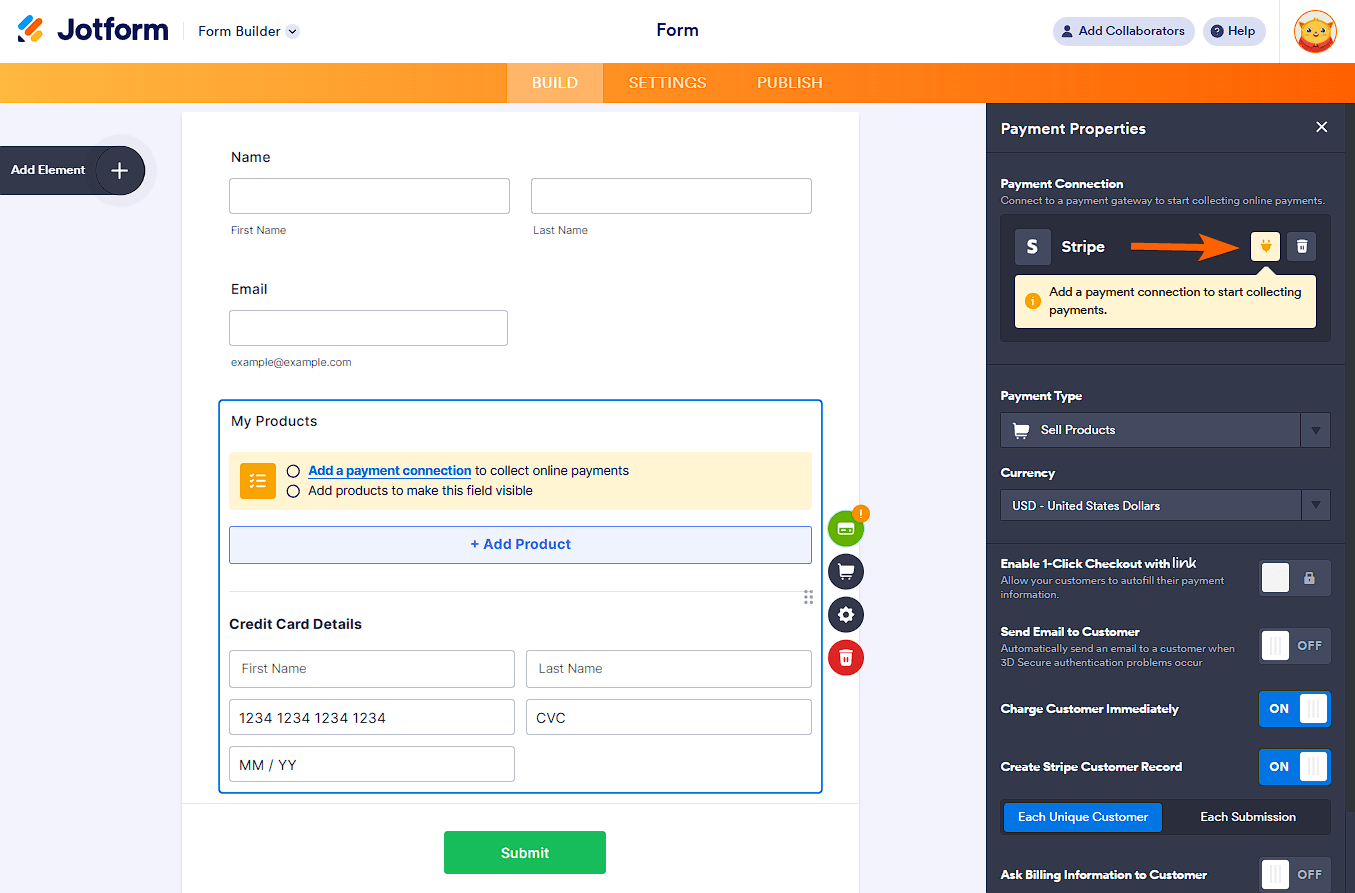Image resolution: width=1355 pixels, height=893 pixels.
Task: Click the Stripe trash remove icon
Action: [1301, 246]
